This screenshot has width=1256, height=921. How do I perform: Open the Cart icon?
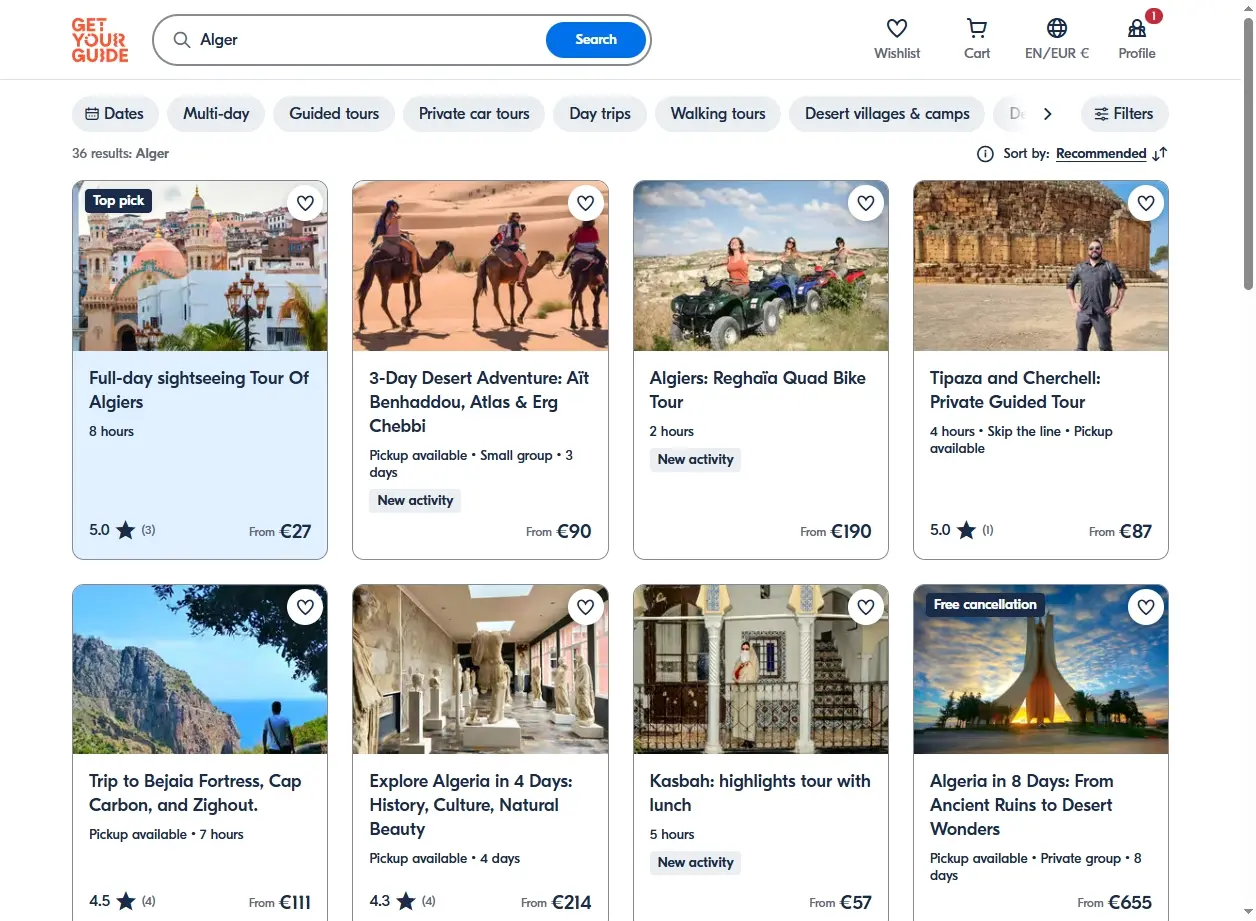[977, 28]
